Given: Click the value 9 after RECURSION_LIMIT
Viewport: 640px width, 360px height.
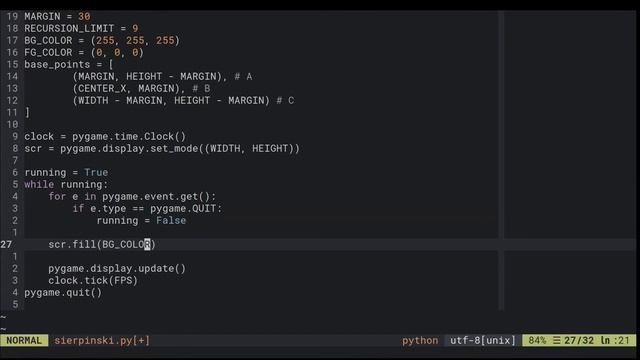Looking at the screenshot, I should click(135, 29).
